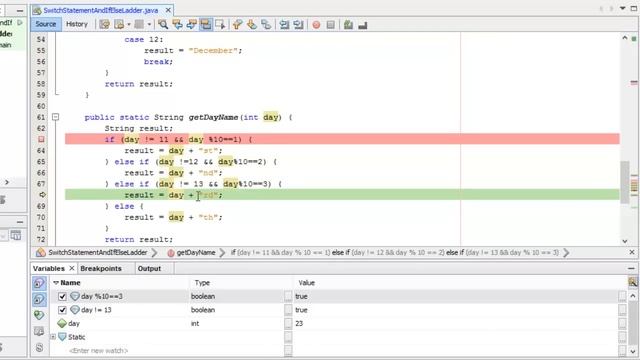Screen dimensions: 640x360
Task: Click the Find Selection magnifier icon
Action: click(163, 24)
